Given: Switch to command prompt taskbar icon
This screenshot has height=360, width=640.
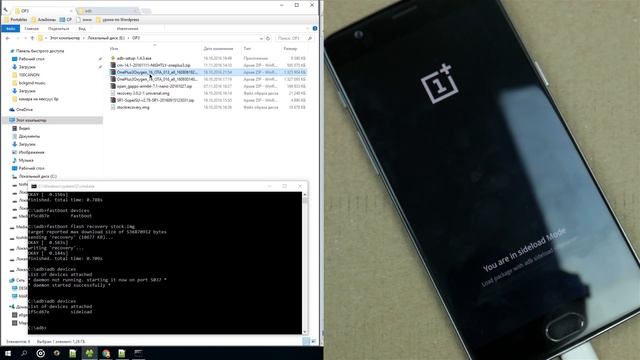Looking at the screenshot, I should 138,353.
